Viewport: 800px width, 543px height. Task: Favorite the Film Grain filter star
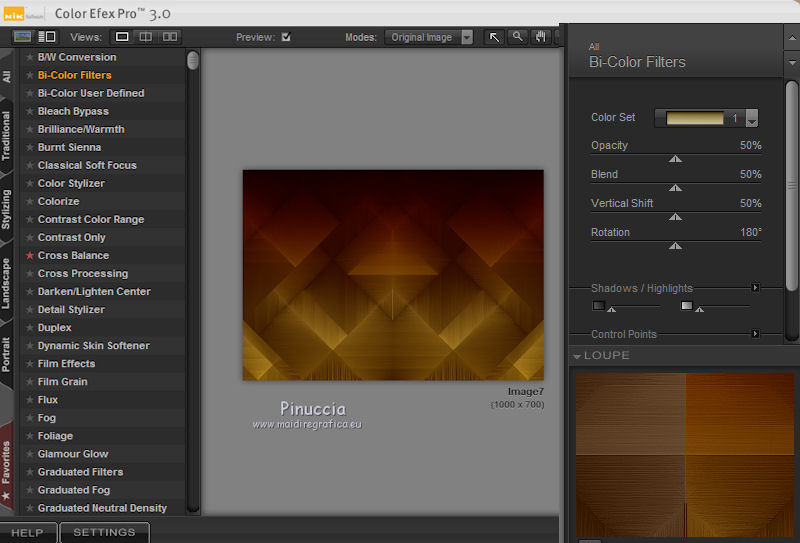pos(30,382)
